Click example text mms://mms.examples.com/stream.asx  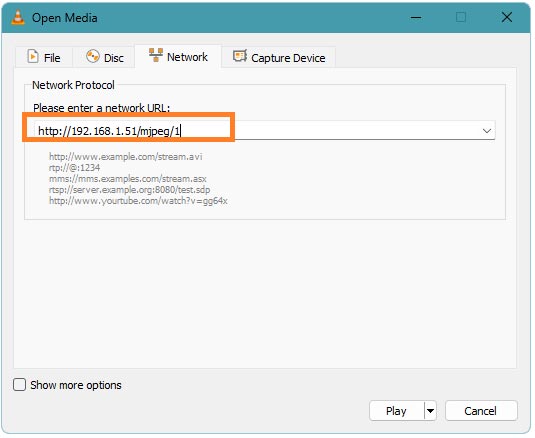pyautogui.click(x=128, y=179)
